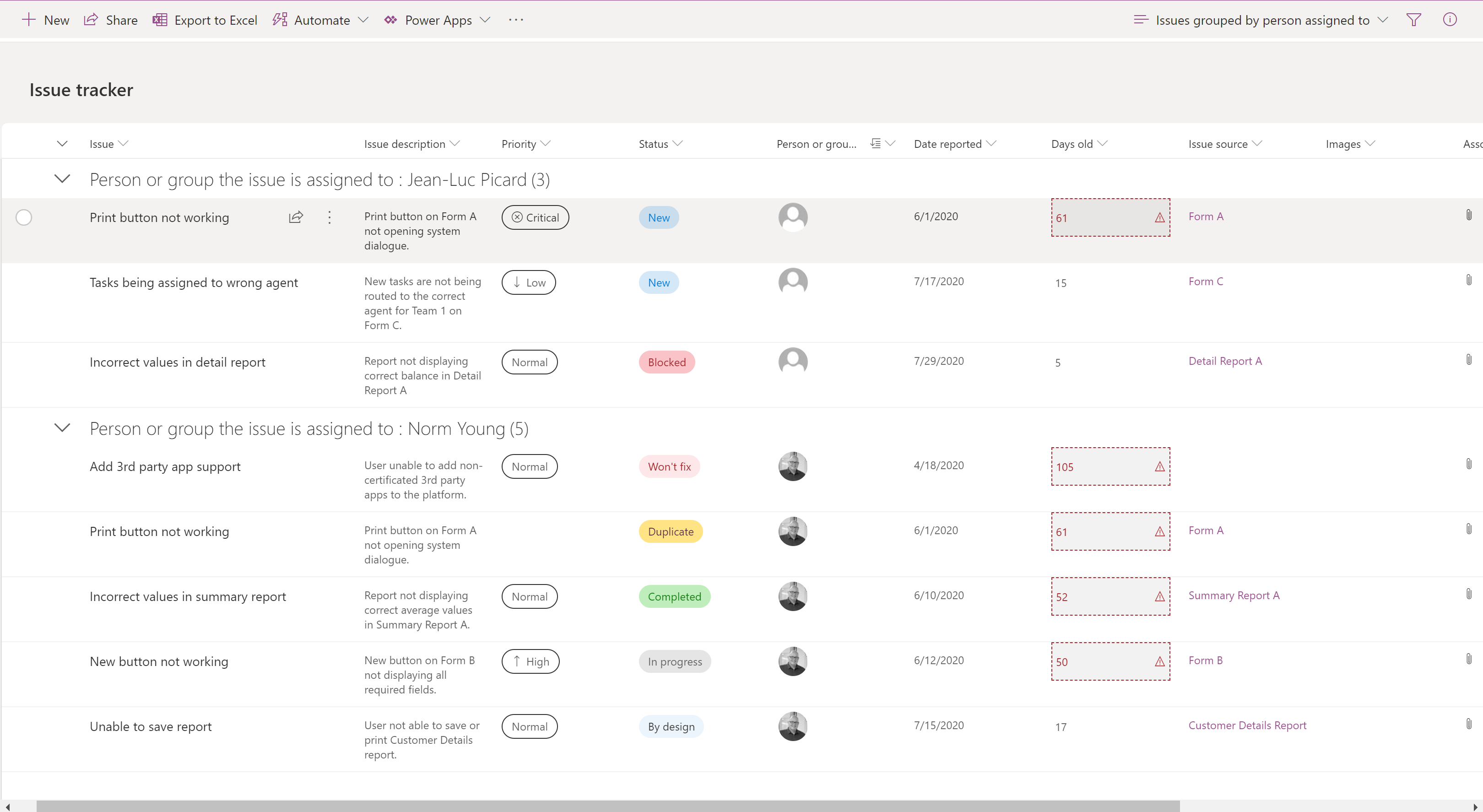Select the Print button not working row
Screen dimensions: 1483x812
click(x=24, y=217)
